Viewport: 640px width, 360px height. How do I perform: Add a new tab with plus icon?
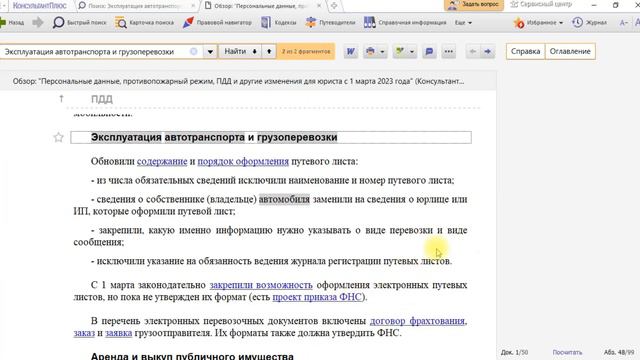tap(334, 6)
